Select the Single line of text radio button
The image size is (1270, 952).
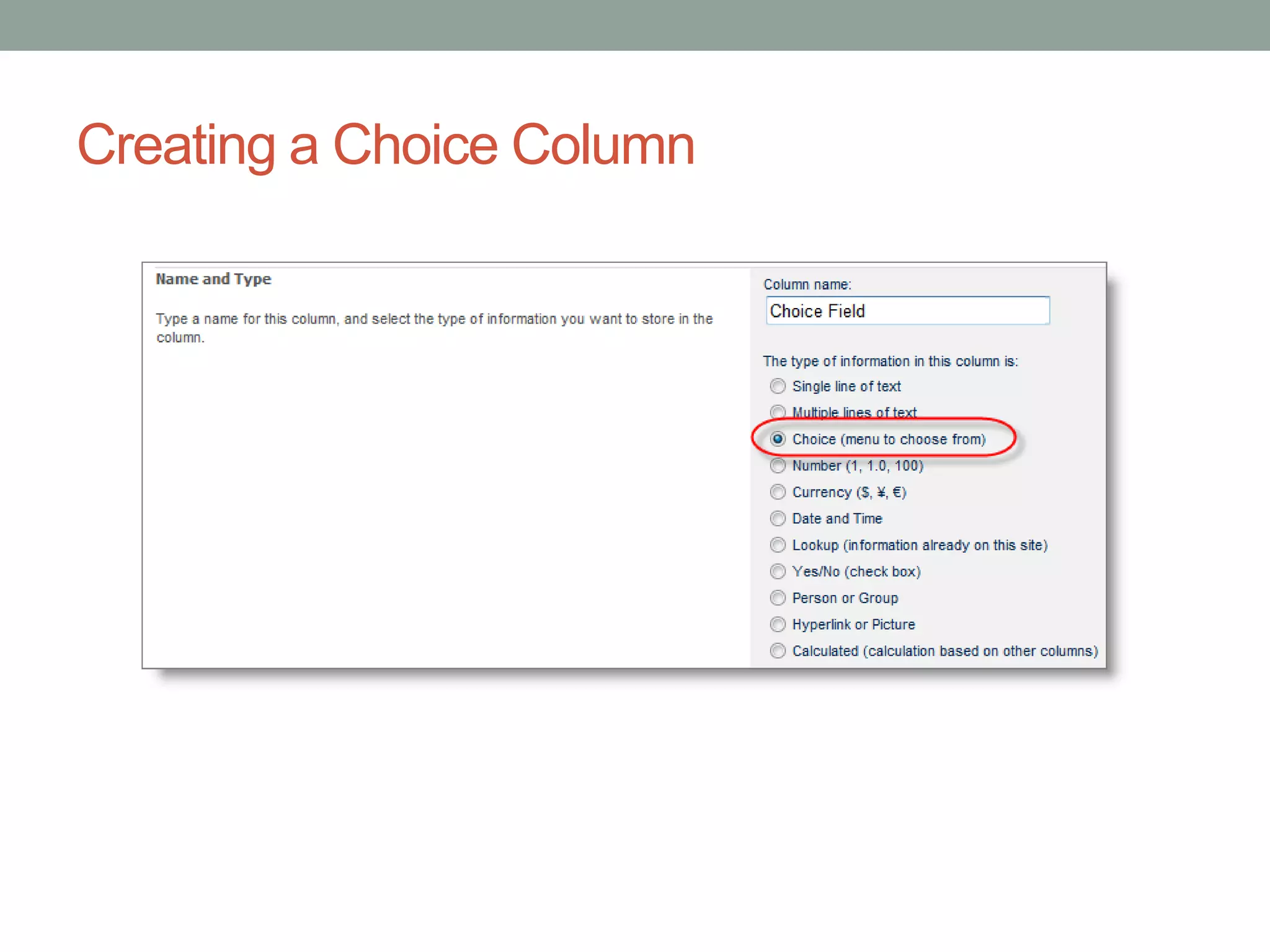(778, 386)
